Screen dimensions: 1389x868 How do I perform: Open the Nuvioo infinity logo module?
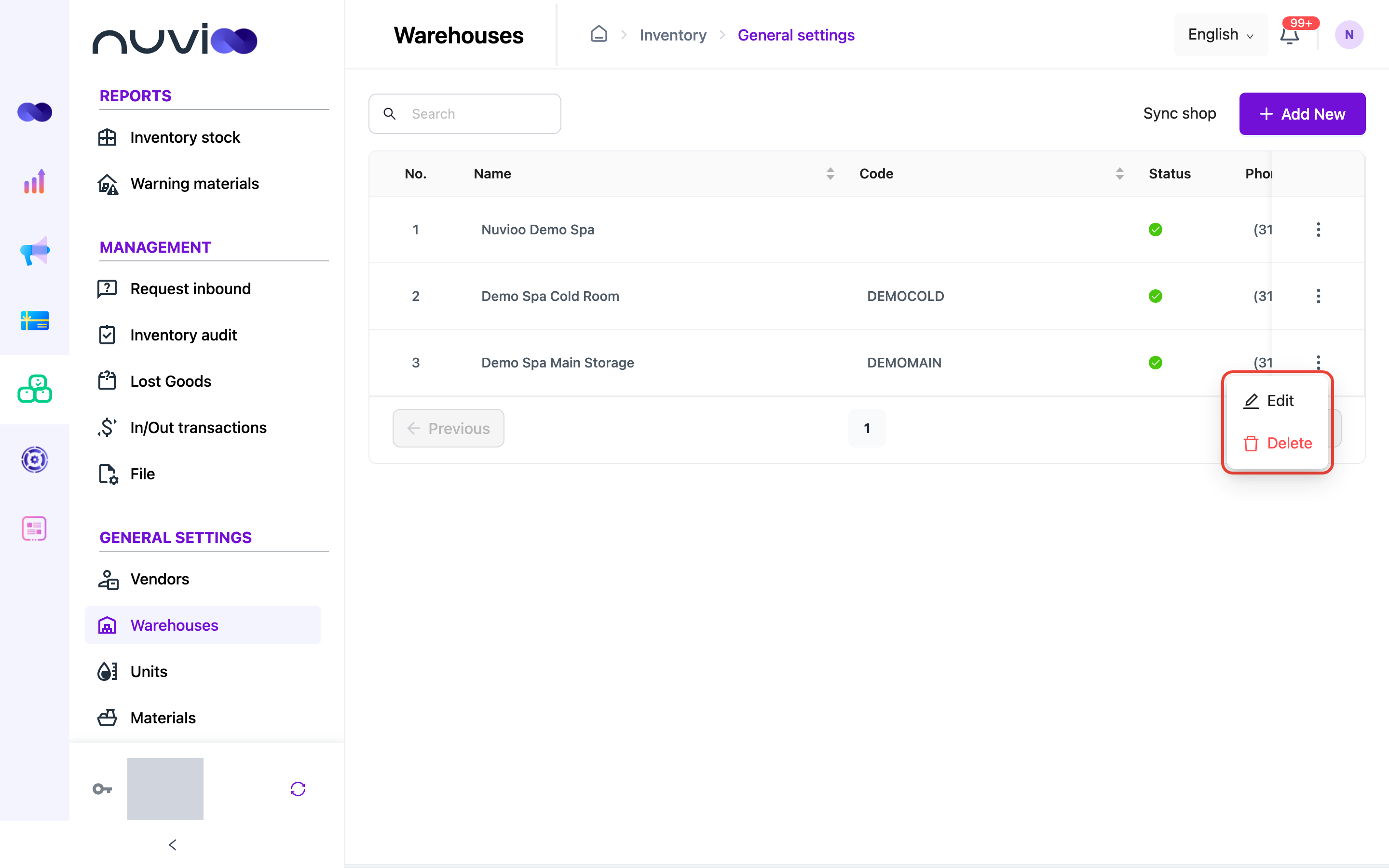point(34,112)
